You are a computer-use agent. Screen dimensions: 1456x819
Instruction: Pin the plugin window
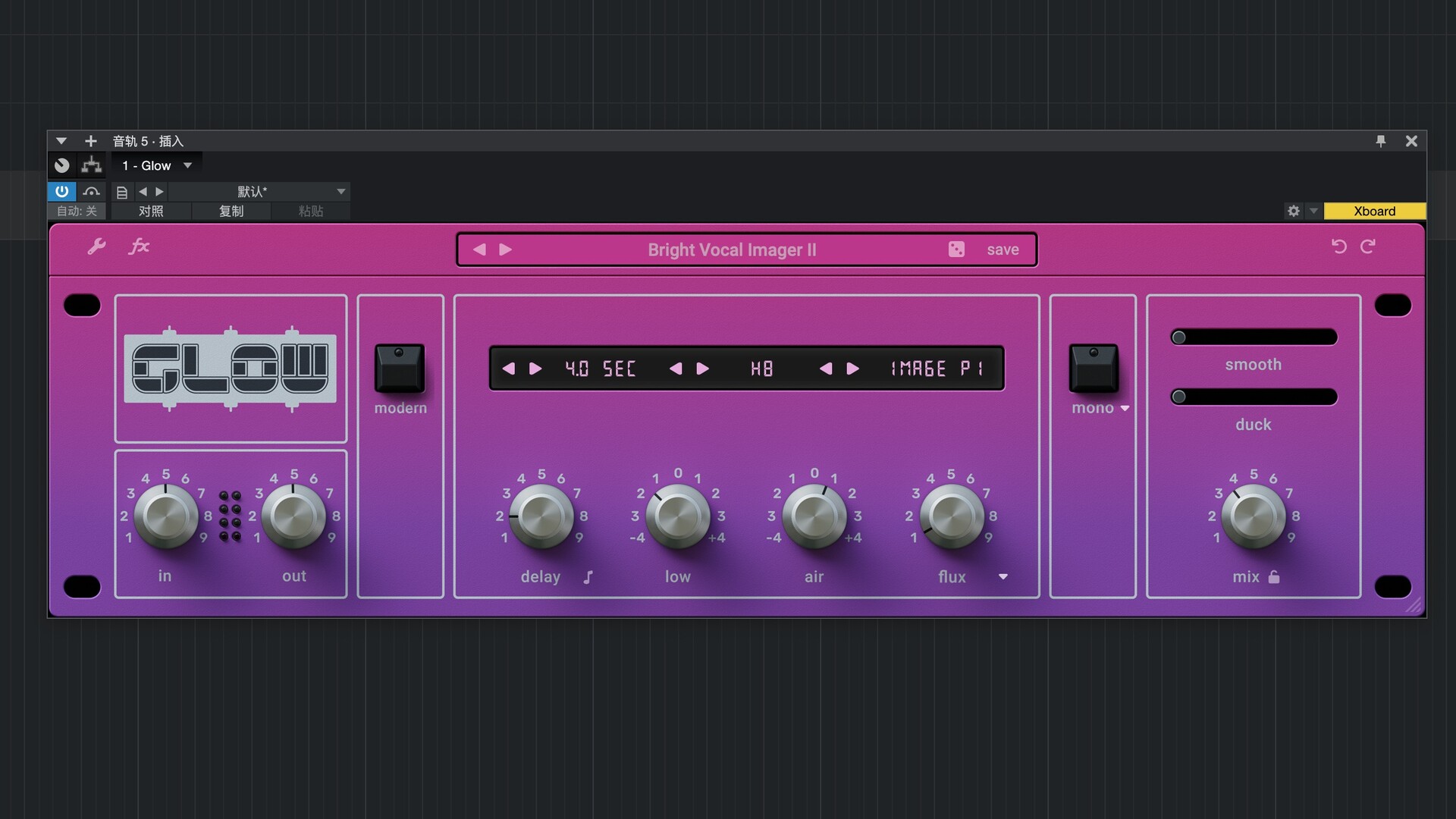(1380, 141)
